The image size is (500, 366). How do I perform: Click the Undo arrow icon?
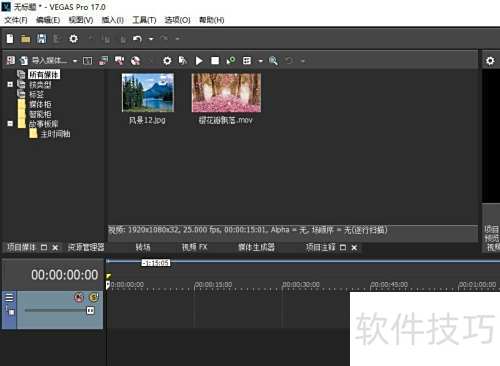point(137,39)
